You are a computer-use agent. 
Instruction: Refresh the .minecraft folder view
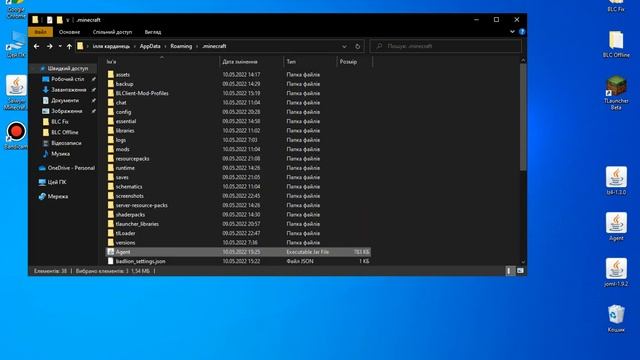358,47
